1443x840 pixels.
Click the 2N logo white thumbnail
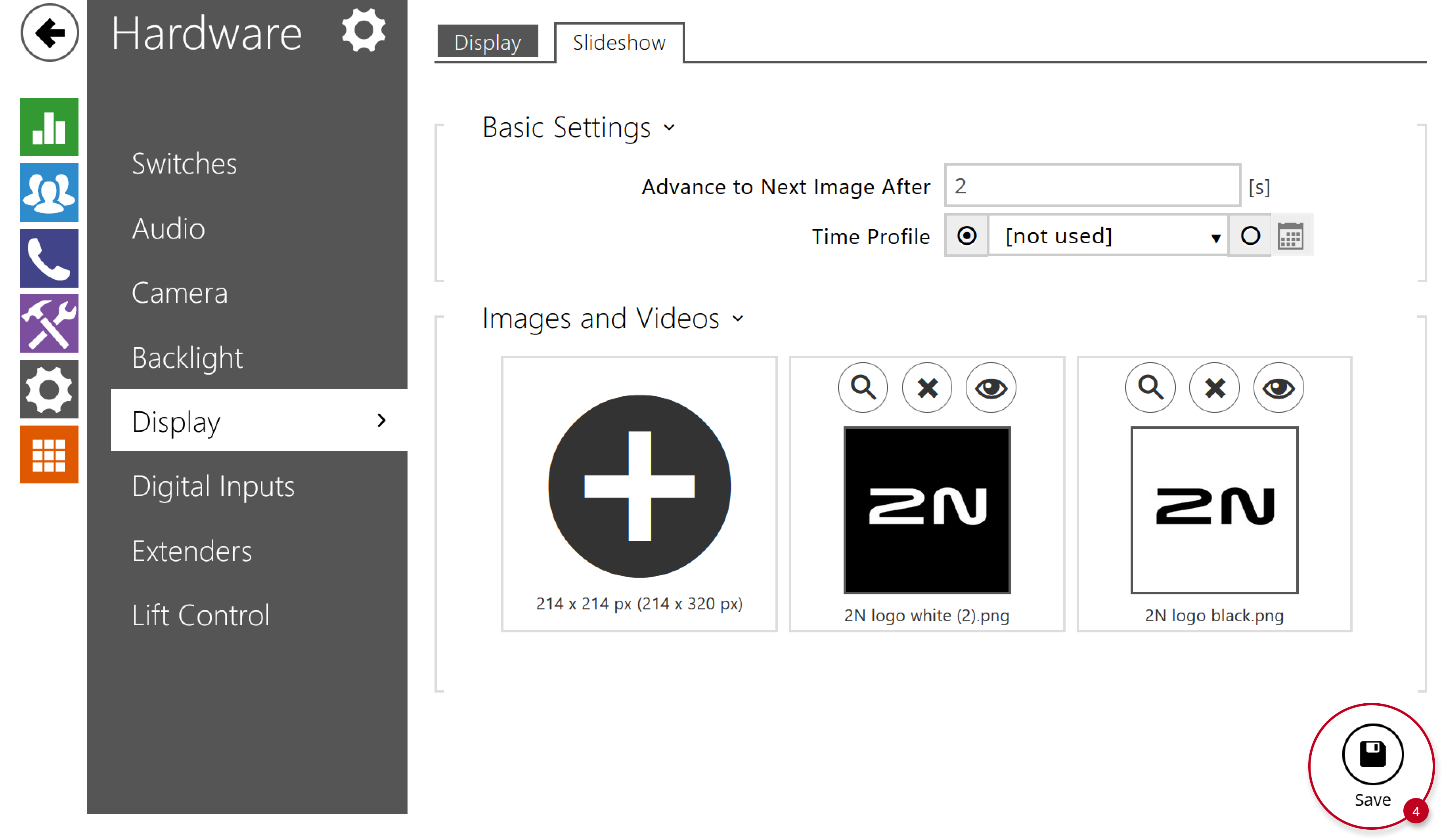927,510
